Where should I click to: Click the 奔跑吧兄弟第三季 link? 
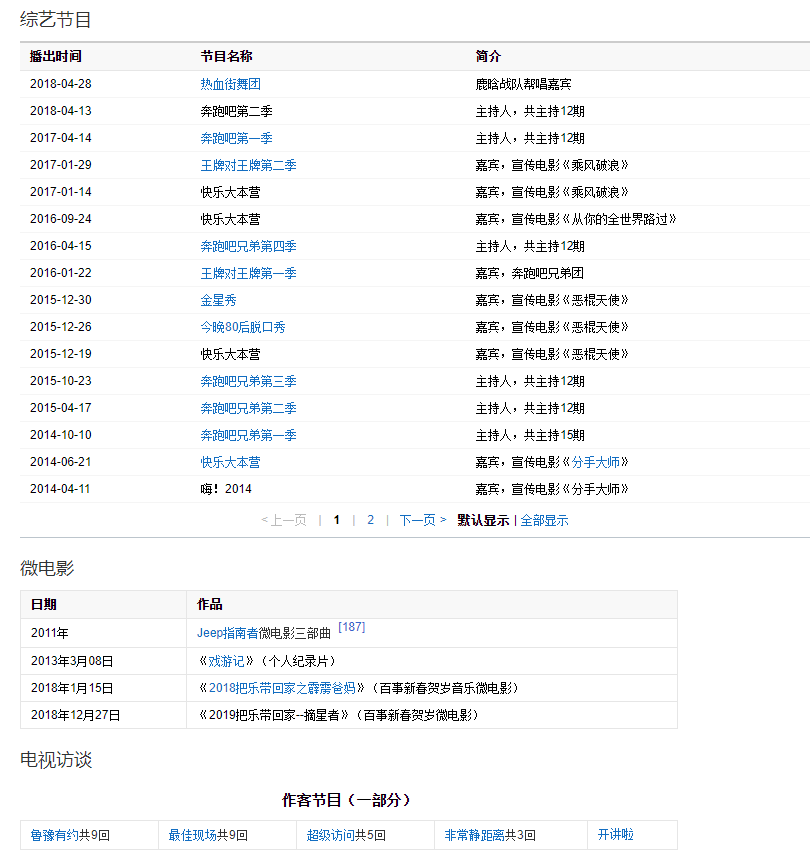[x=248, y=381]
